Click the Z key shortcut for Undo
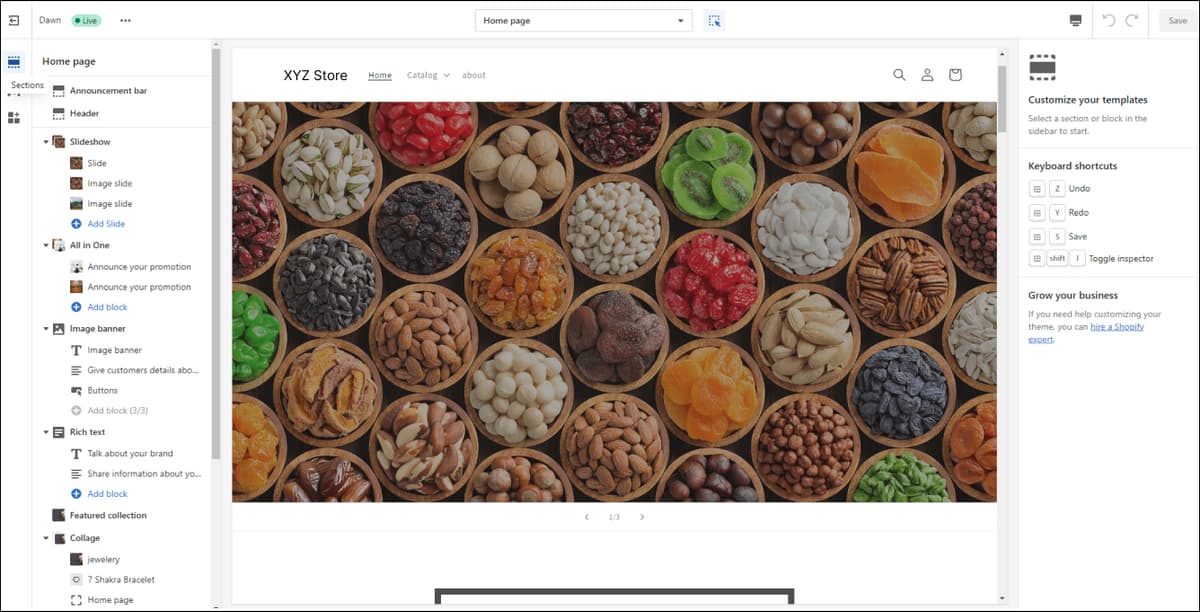 (x=1057, y=189)
